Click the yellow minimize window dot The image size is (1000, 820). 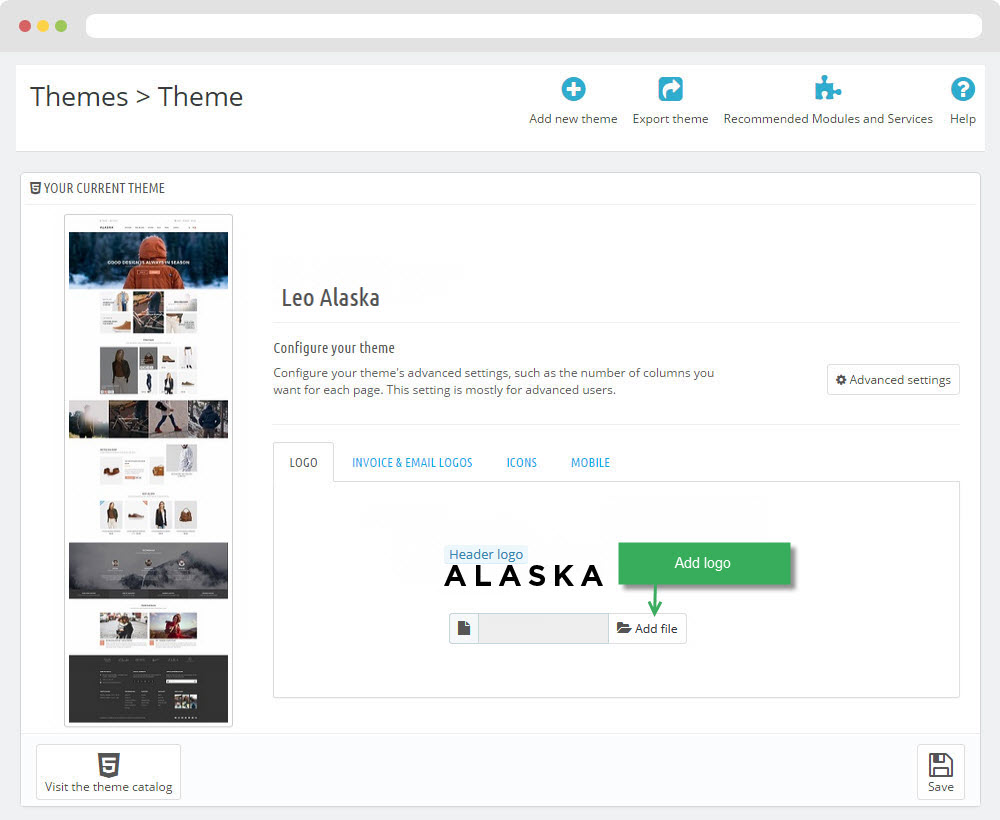43,26
